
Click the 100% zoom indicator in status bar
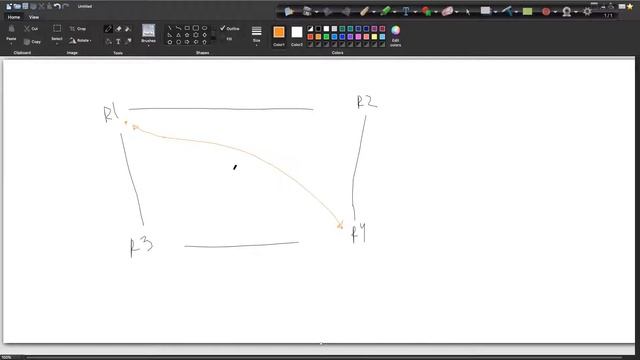(x=6, y=358)
